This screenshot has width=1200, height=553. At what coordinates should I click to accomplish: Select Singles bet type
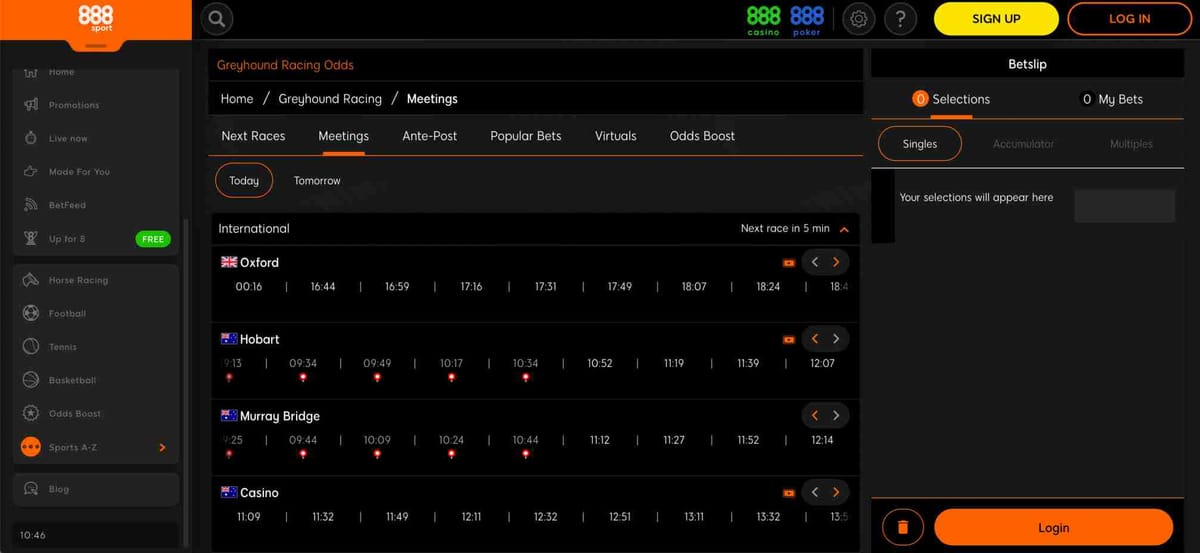click(x=920, y=144)
